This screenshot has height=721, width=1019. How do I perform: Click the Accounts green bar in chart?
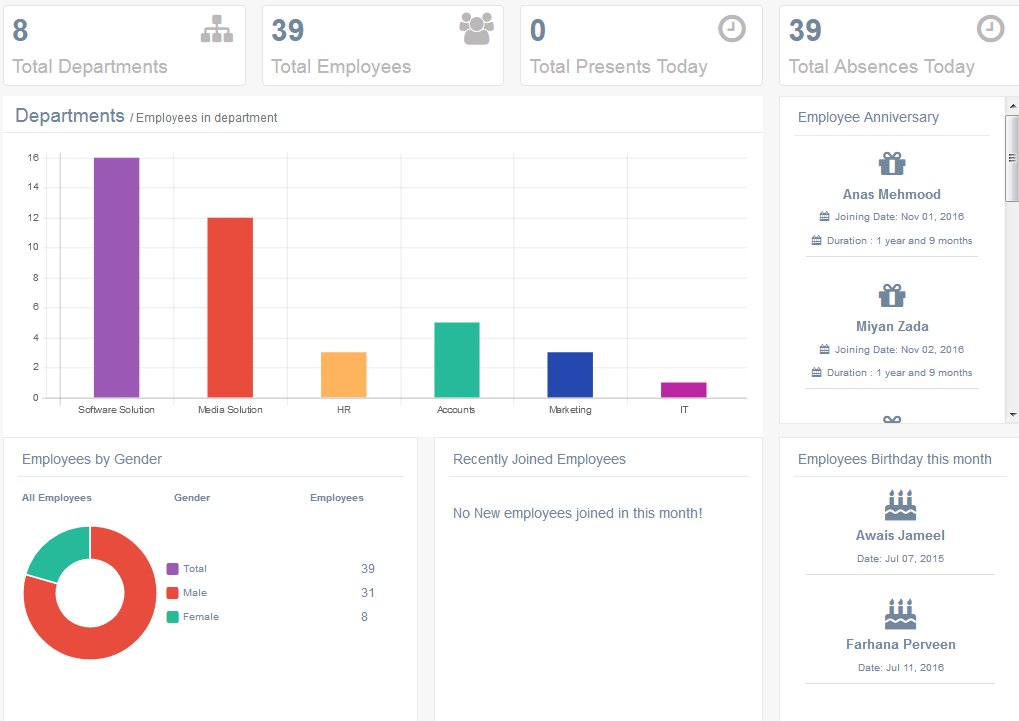point(457,360)
